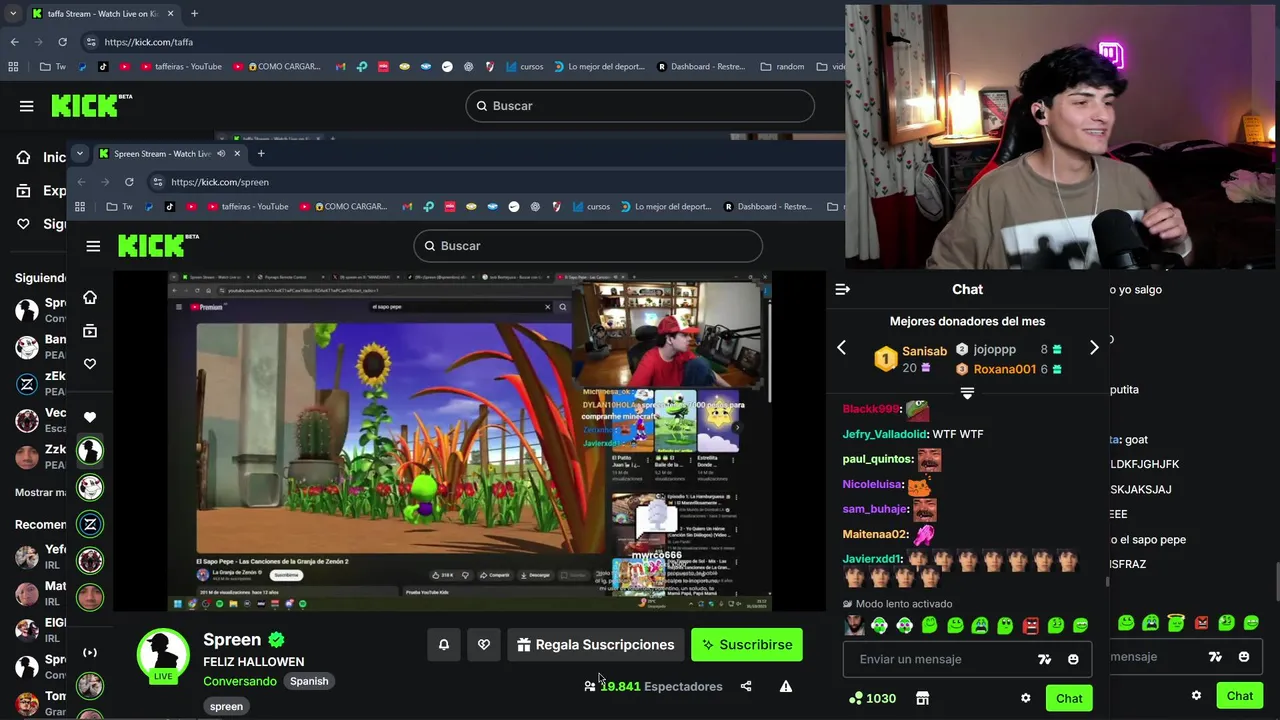Open Tw bookmarks folder in Spreen window
The height and width of the screenshot is (720, 1280).
119,207
